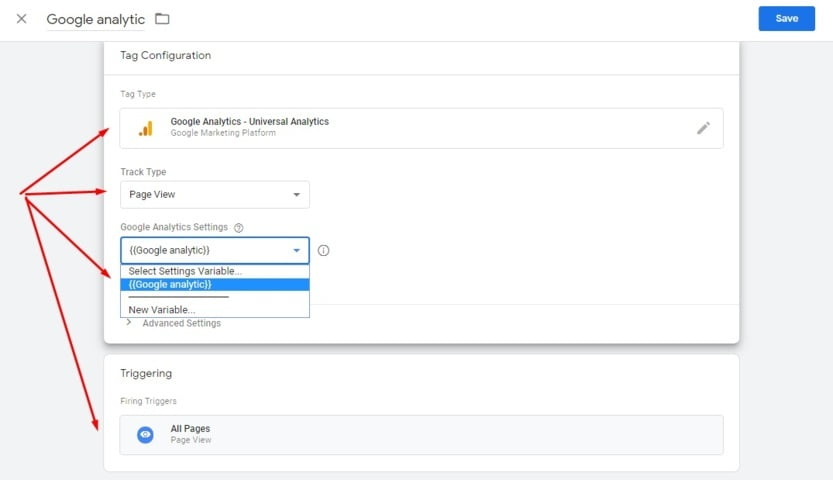Open the Track Type Page View dropdown
The height and width of the screenshot is (480, 833).
pyautogui.click(x=215, y=194)
